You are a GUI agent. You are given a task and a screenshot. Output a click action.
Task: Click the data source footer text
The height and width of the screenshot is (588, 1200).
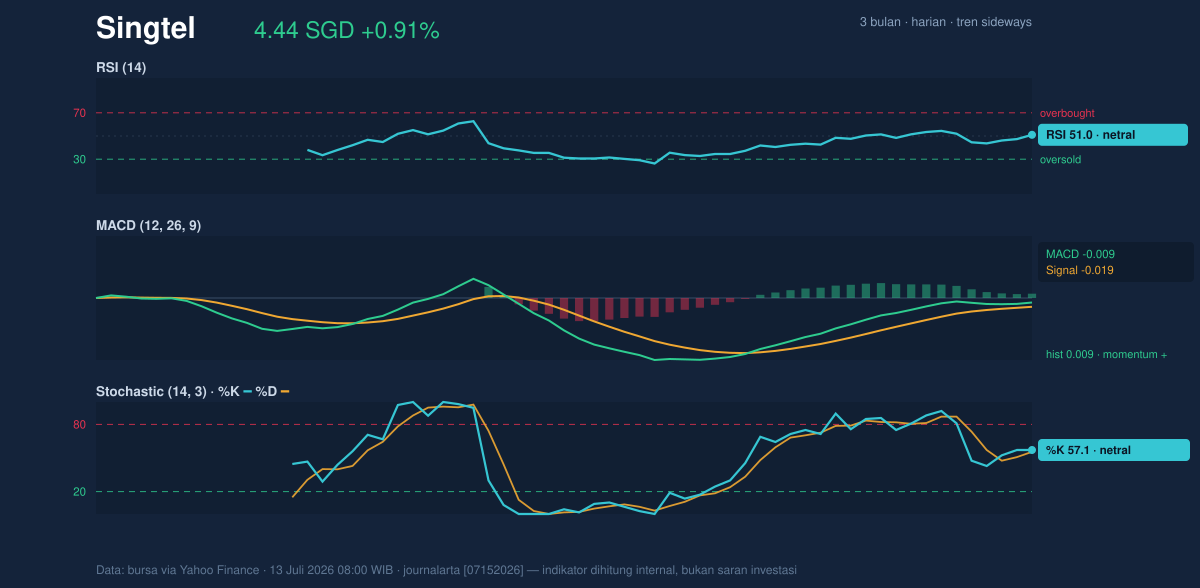tap(446, 570)
